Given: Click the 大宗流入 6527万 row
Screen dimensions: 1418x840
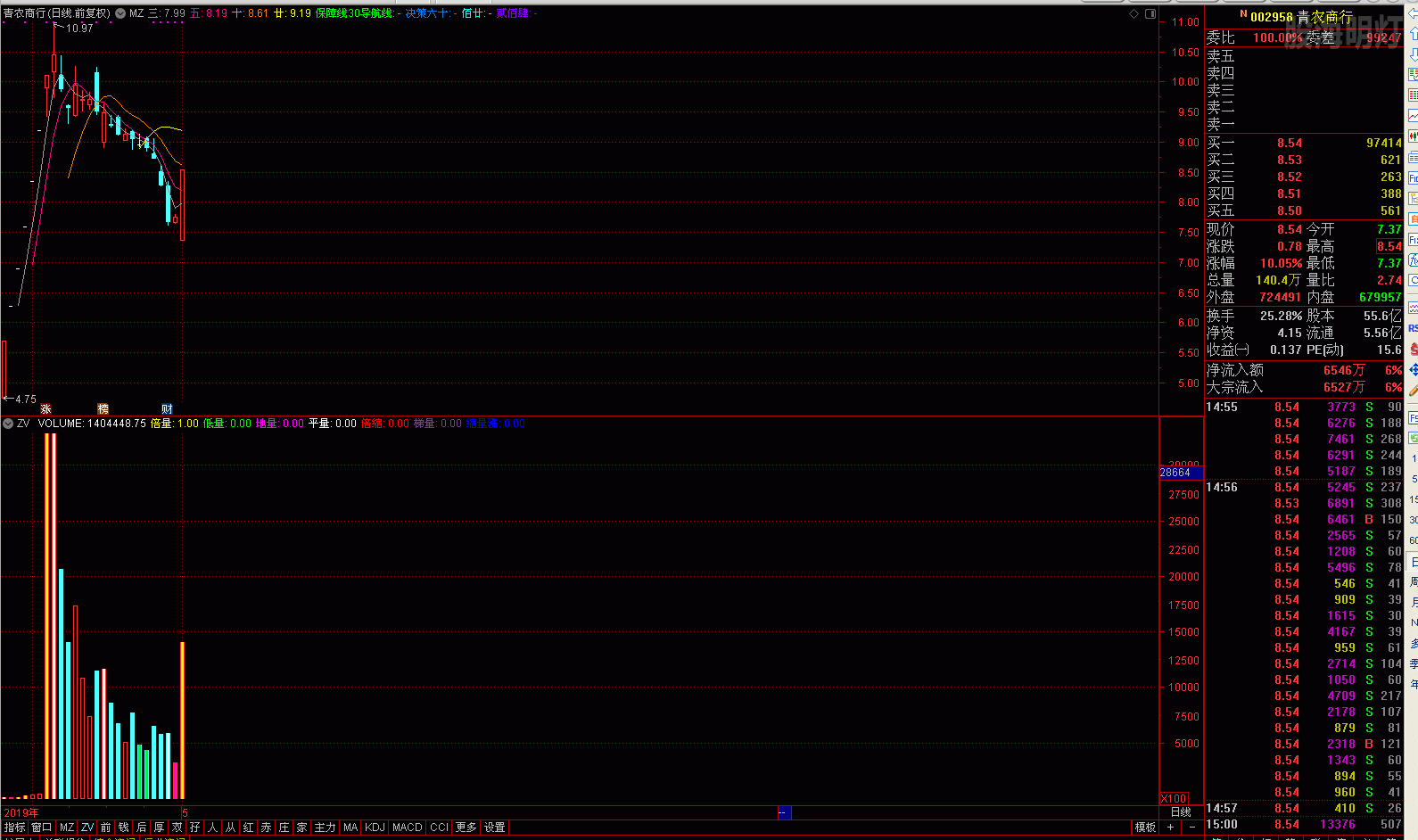Looking at the screenshot, I should (x=1304, y=387).
